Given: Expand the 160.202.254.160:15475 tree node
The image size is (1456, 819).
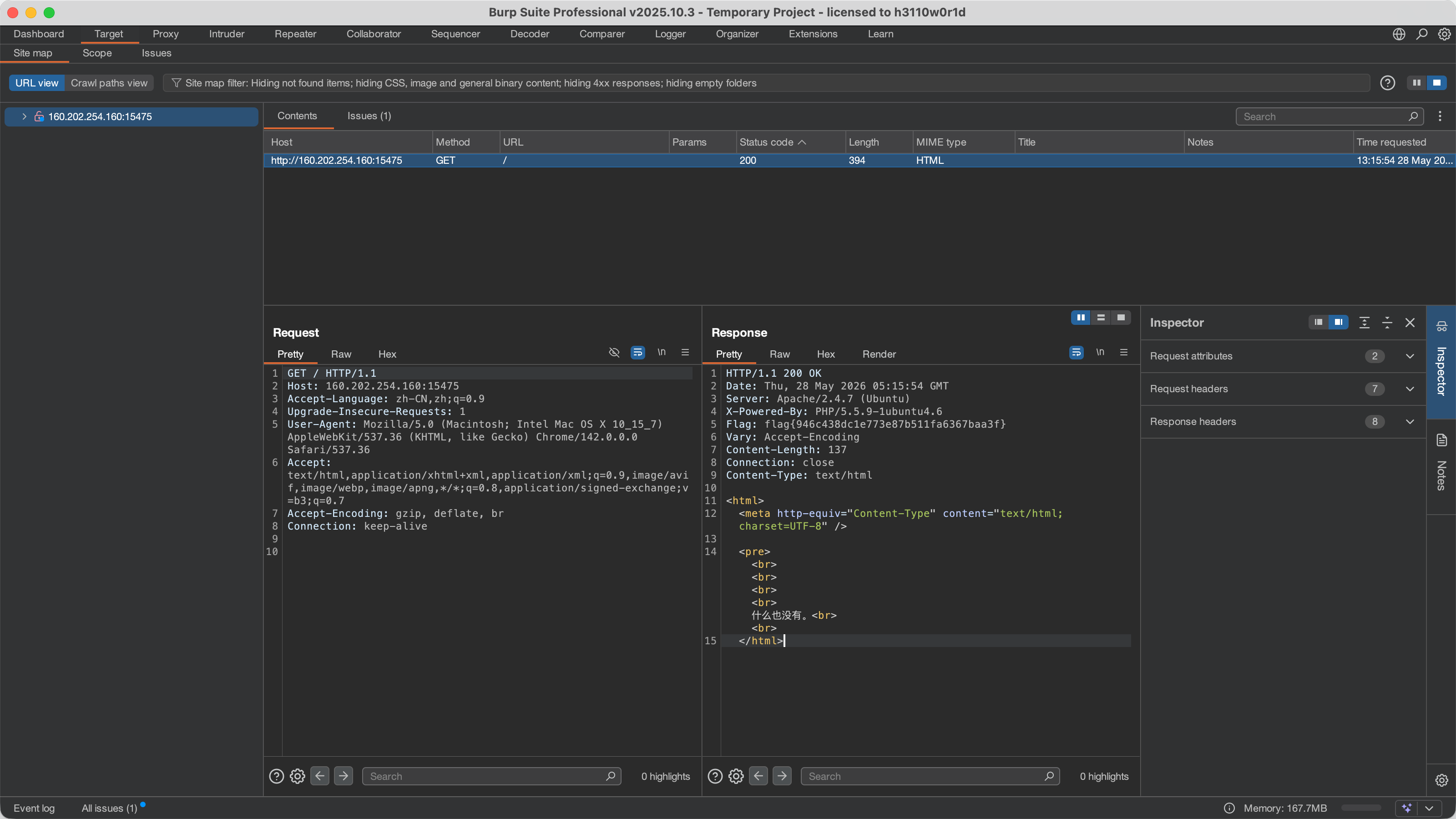Looking at the screenshot, I should 24,116.
